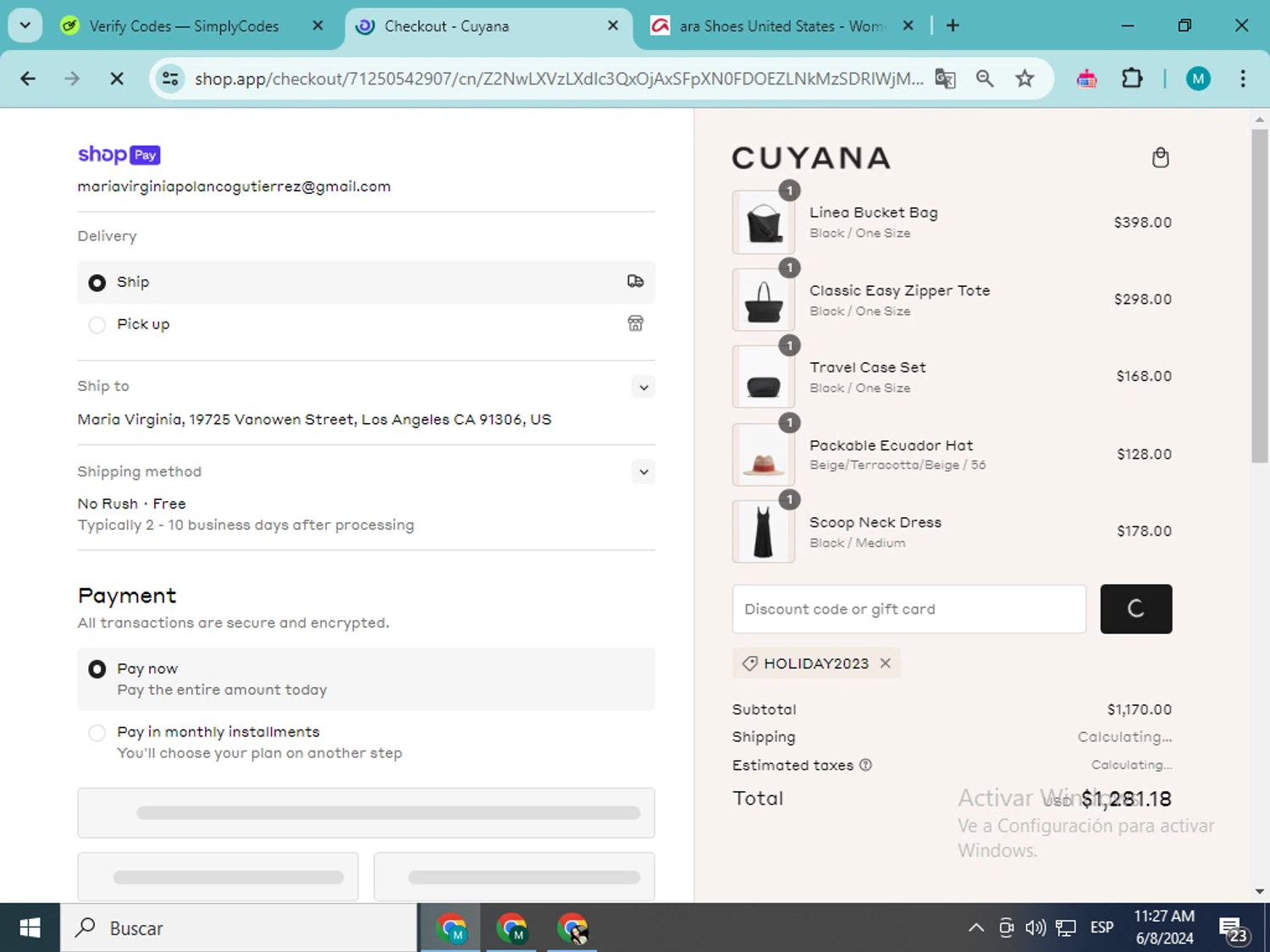Switch to ara Shoes United States tab

[783, 26]
